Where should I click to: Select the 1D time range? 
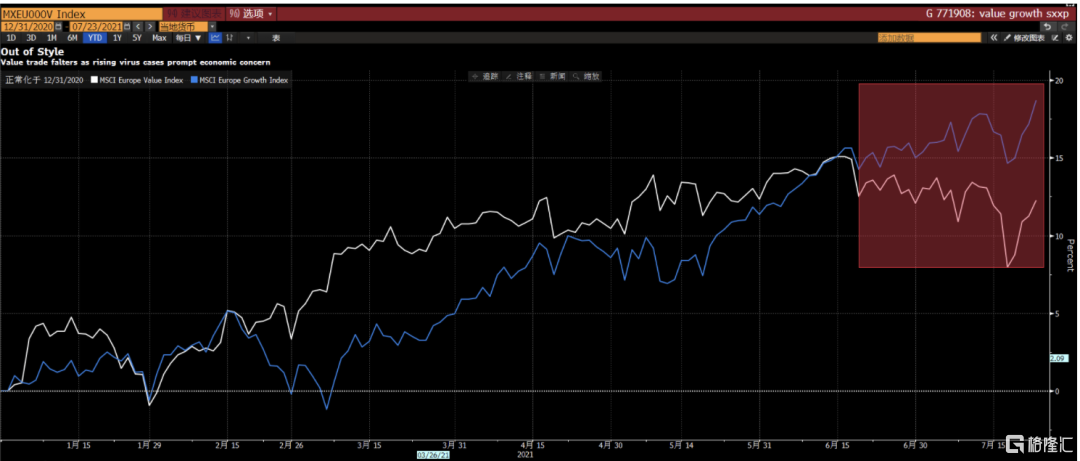[11, 38]
